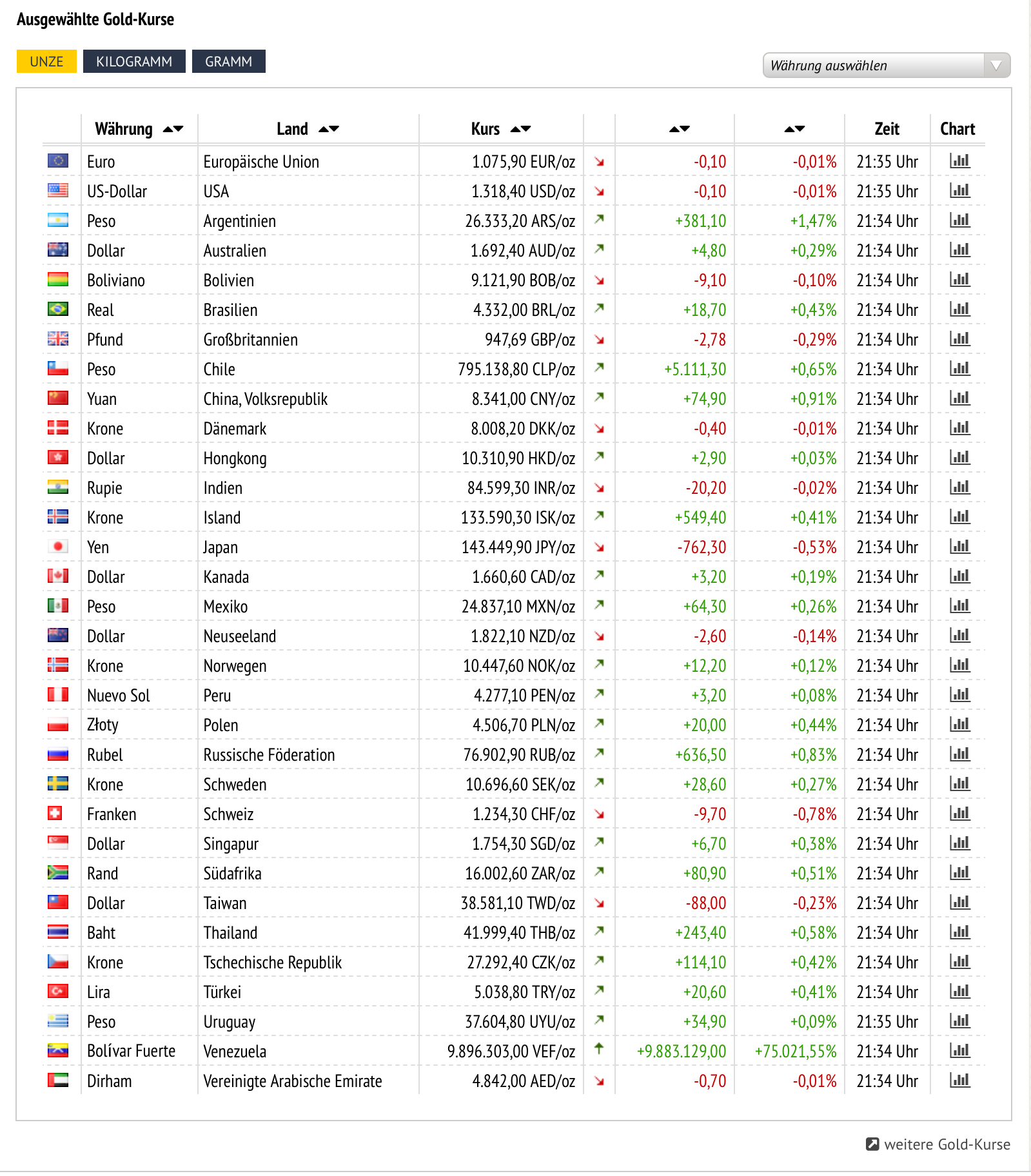Sort by percent change column arrows
1031x1176 pixels.
click(794, 130)
